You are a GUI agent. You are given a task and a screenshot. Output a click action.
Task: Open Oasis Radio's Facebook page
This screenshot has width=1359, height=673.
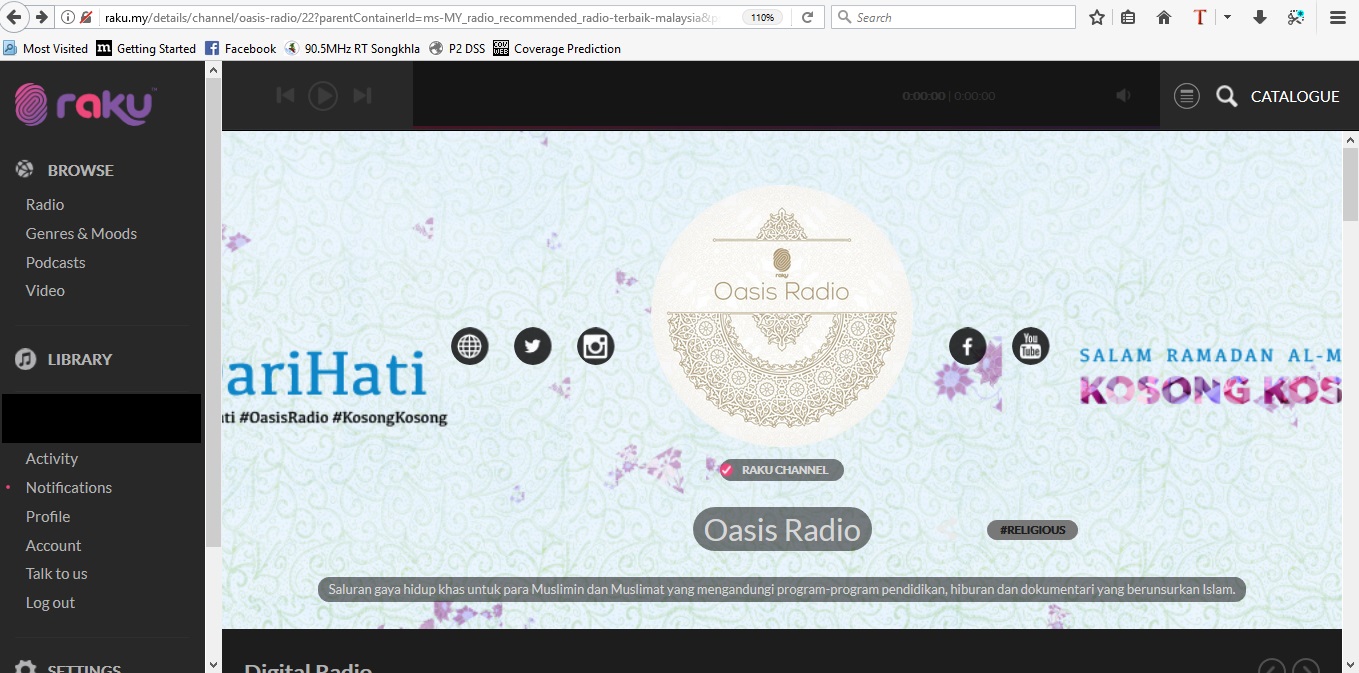[967, 346]
